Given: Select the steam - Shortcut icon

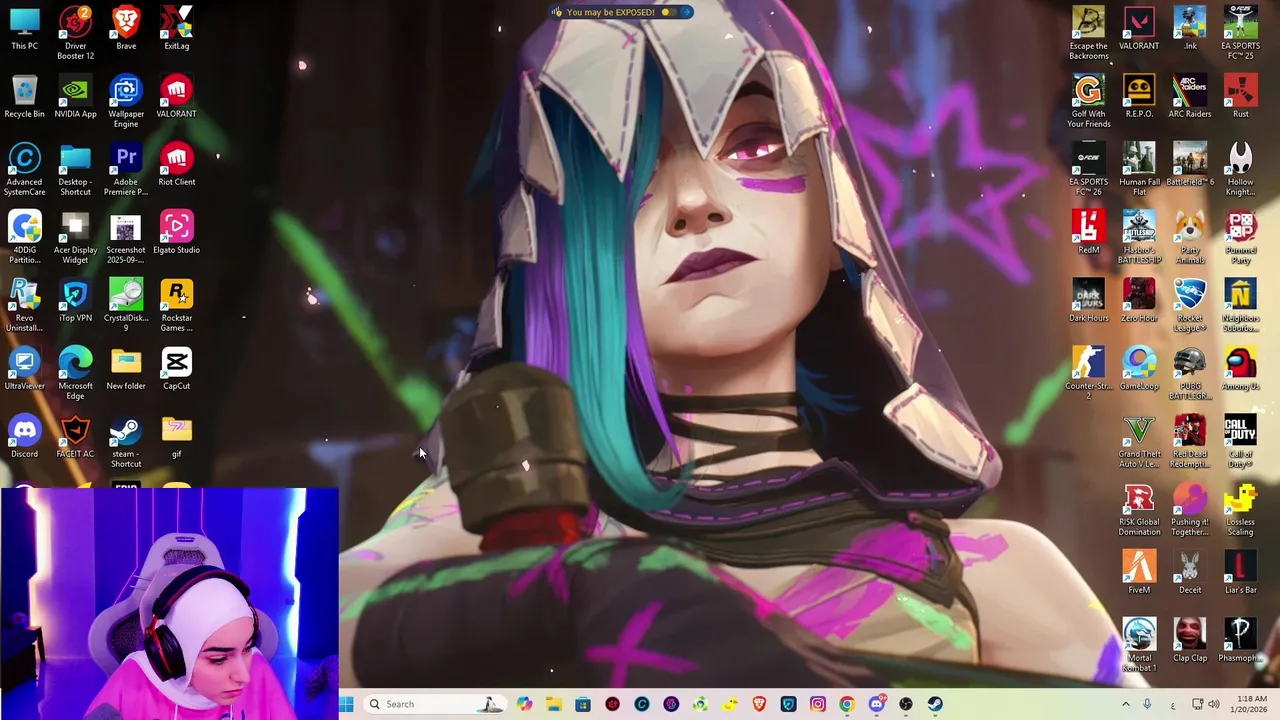Looking at the screenshot, I should [x=126, y=440].
